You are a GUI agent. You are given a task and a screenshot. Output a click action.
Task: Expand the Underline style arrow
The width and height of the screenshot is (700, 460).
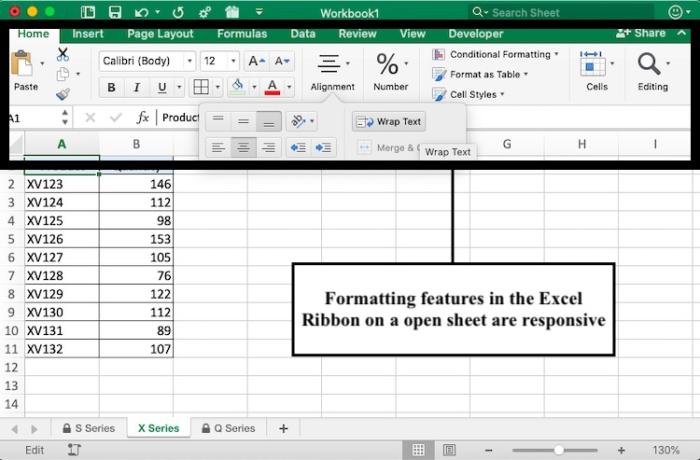179,87
